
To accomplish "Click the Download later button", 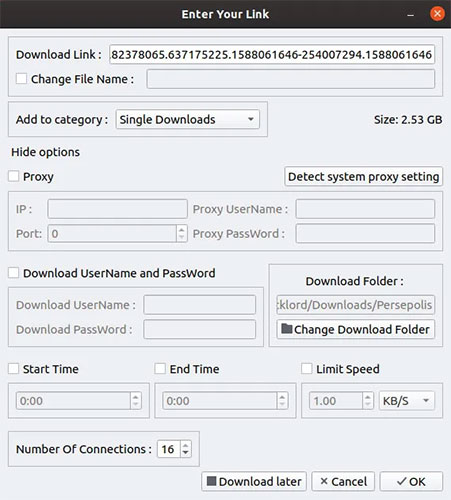I will tap(254, 481).
